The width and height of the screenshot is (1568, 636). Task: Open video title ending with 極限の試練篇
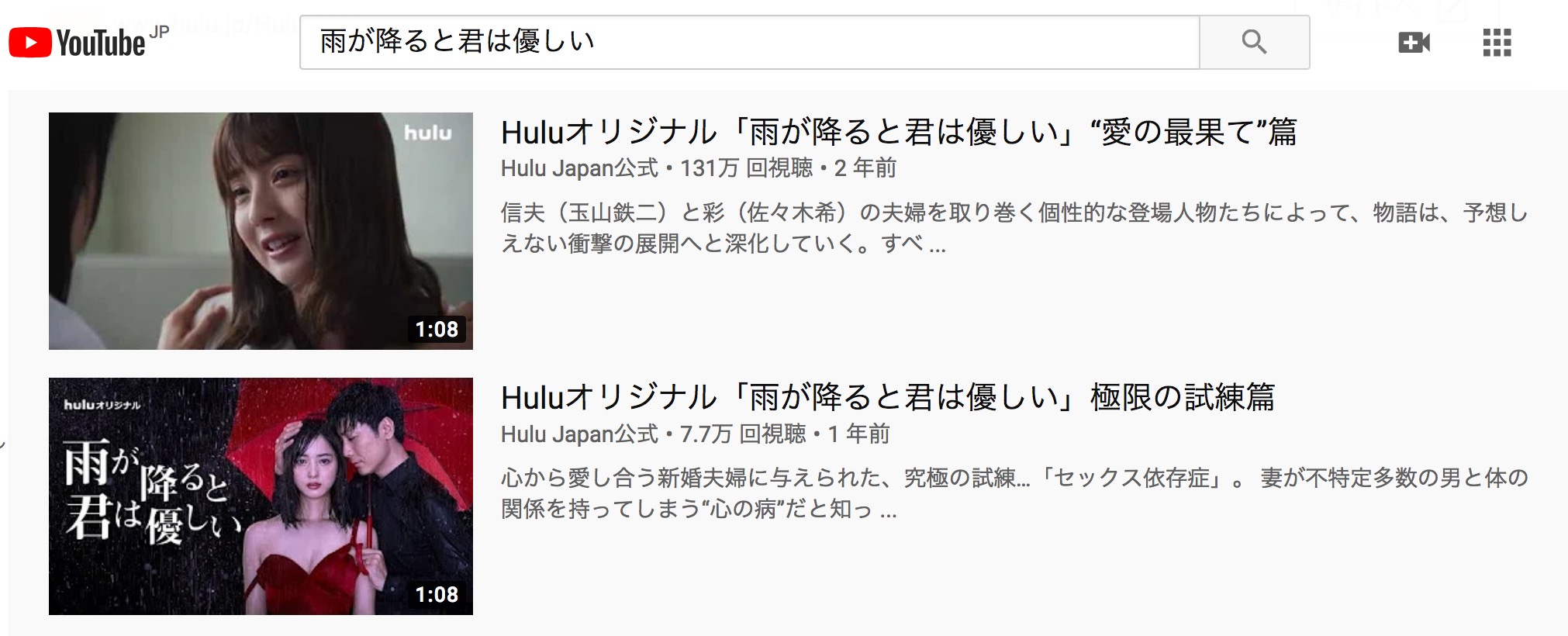(888, 398)
